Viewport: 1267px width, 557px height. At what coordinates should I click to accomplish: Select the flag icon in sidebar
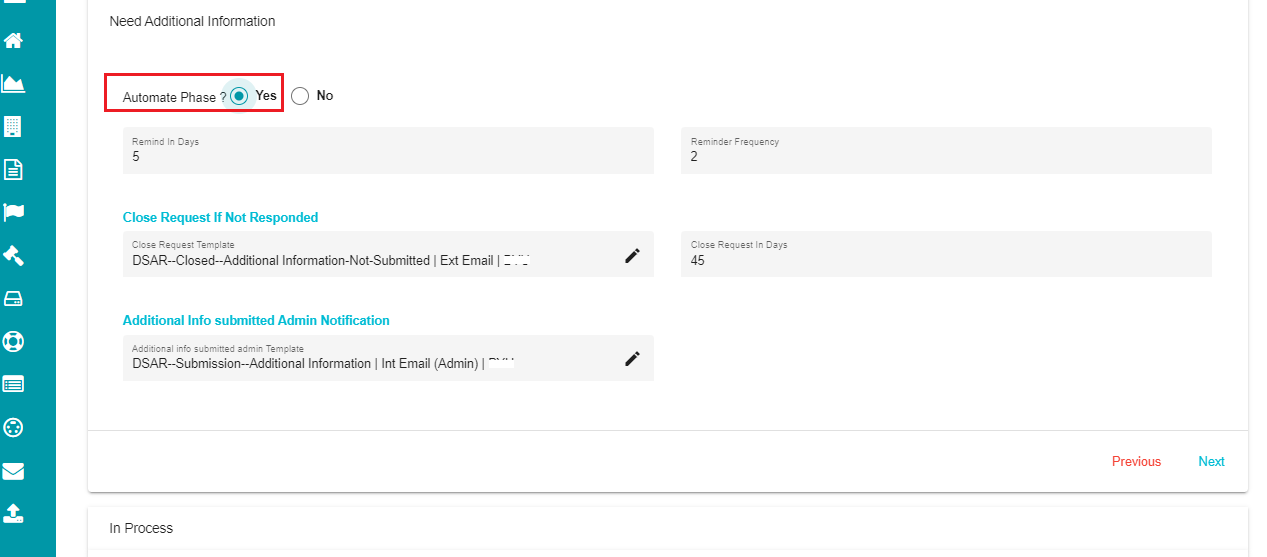tap(14, 212)
